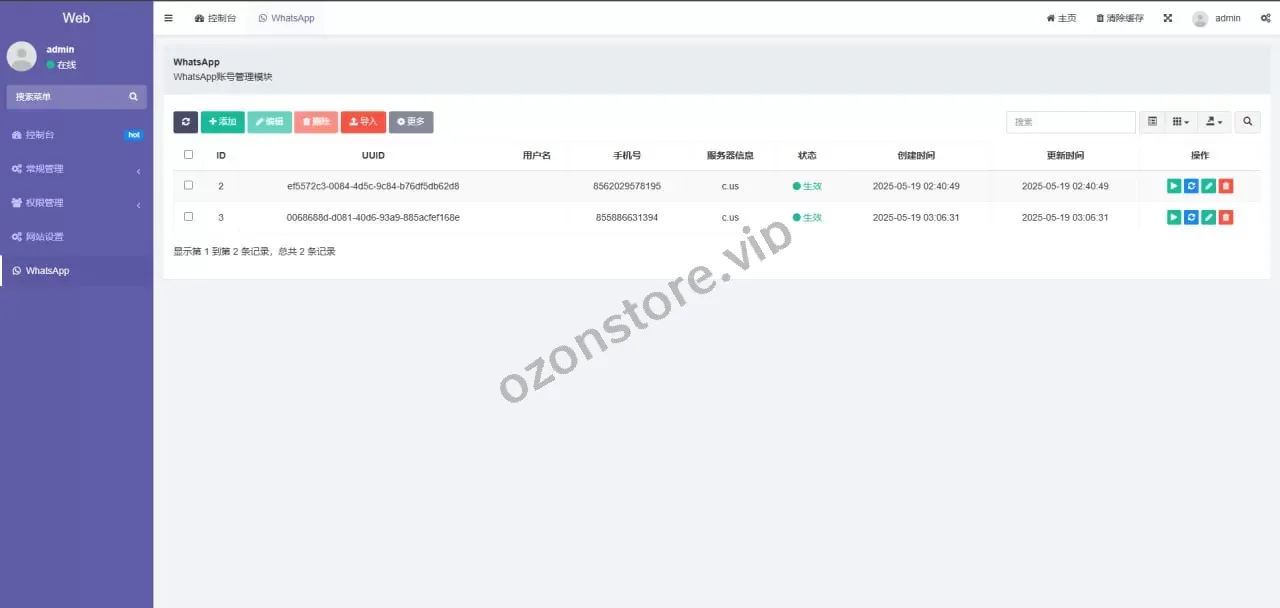The image size is (1280, 608).
Task: Open 网站设置 in the sidebar
Action: [44, 237]
